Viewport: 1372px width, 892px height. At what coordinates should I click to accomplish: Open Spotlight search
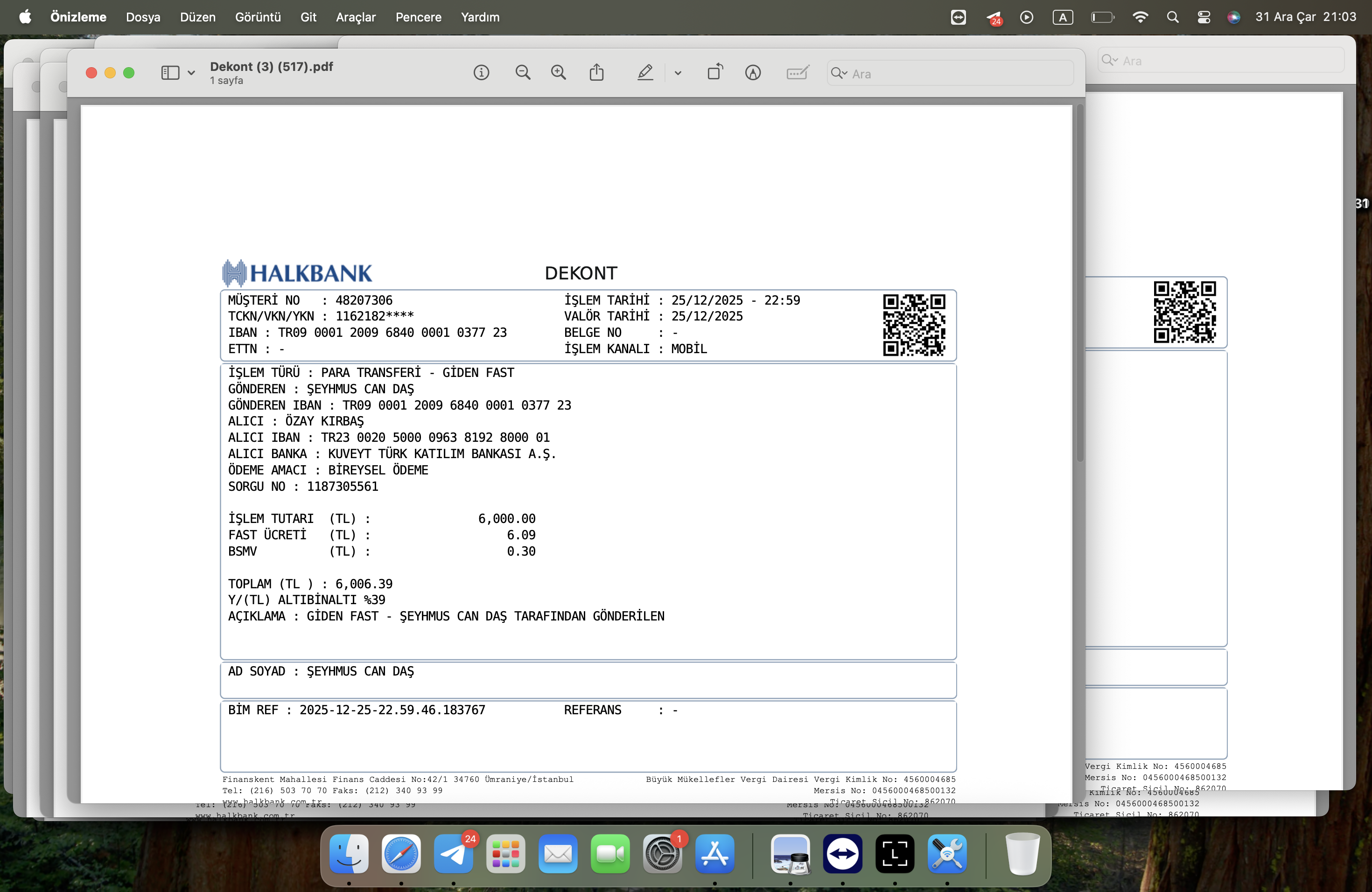(x=1173, y=17)
